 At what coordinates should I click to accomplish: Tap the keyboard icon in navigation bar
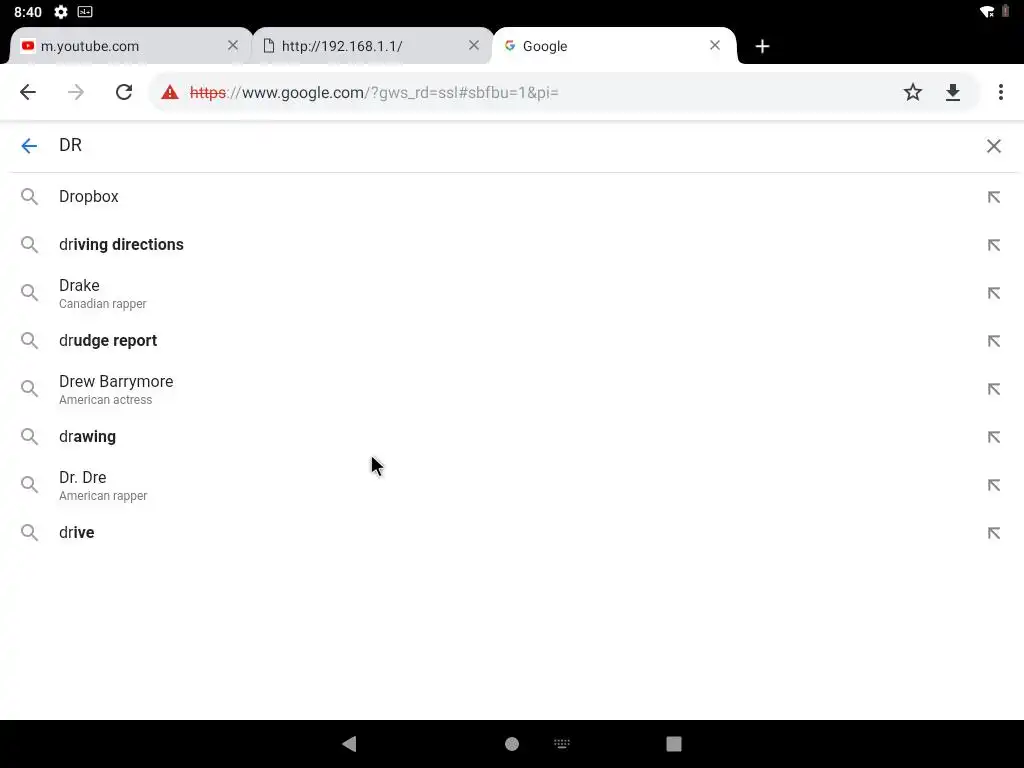point(562,743)
